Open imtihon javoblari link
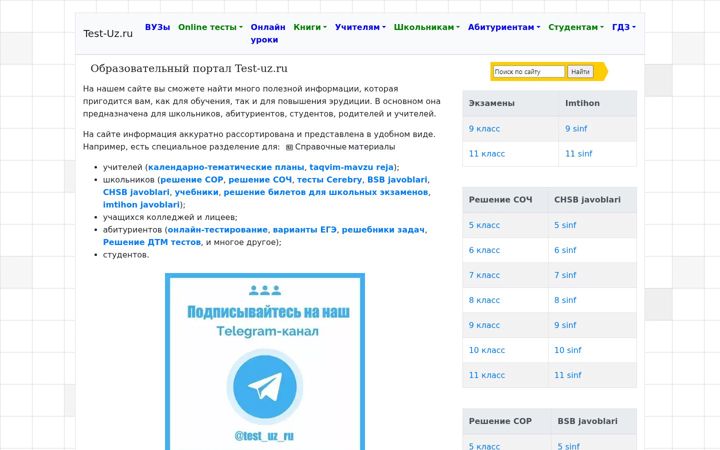Image resolution: width=720 pixels, height=450 pixels. click(x=141, y=204)
